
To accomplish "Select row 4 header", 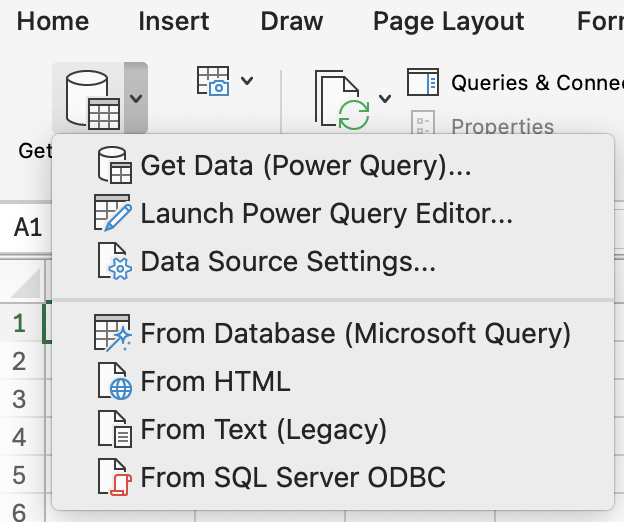I will point(21,437).
